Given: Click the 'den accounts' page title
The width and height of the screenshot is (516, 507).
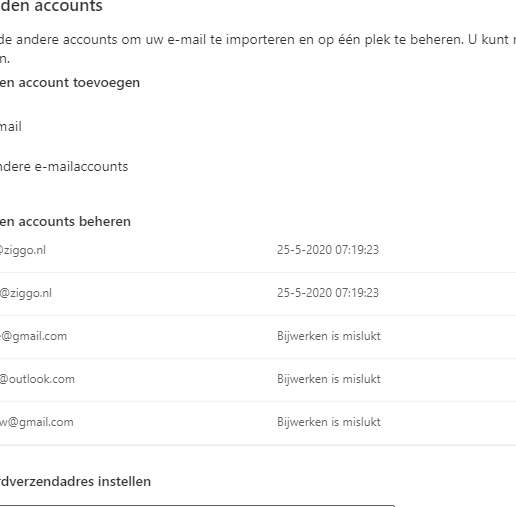Looking at the screenshot, I should pyautogui.click(x=51, y=6).
